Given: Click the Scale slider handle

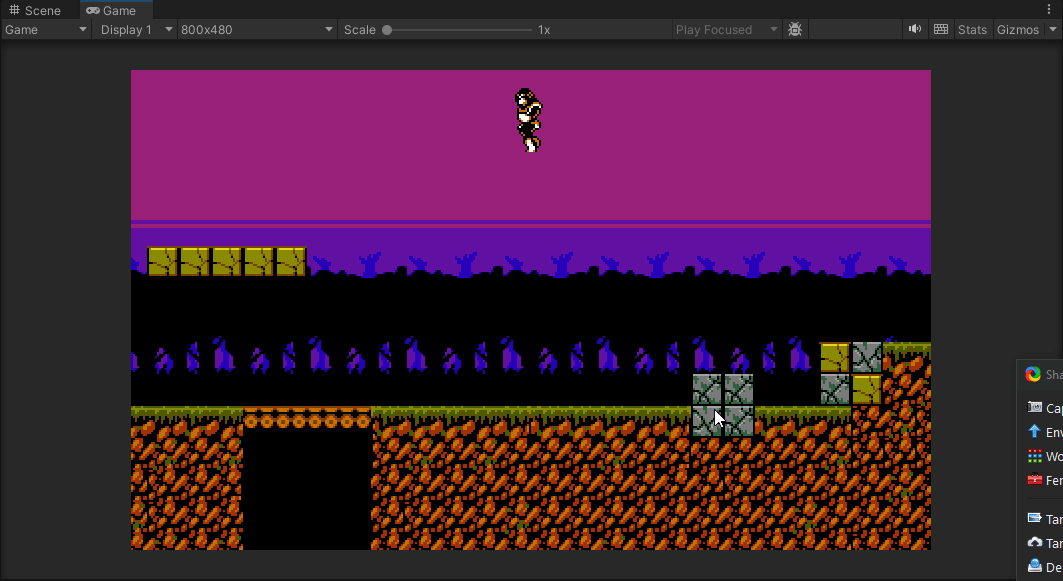Looking at the screenshot, I should tap(387, 30).
